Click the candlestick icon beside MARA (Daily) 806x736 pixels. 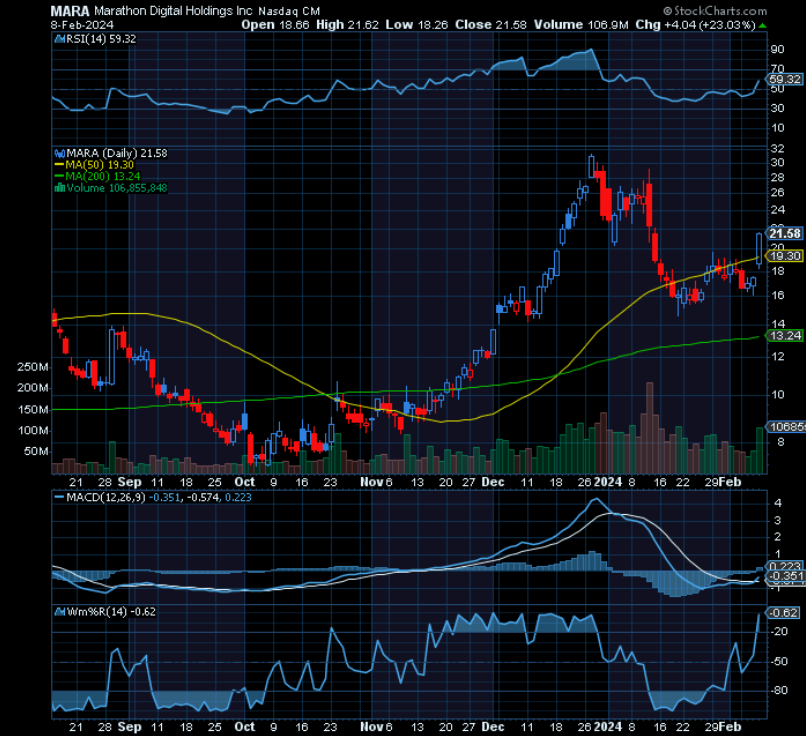coord(59,152)
